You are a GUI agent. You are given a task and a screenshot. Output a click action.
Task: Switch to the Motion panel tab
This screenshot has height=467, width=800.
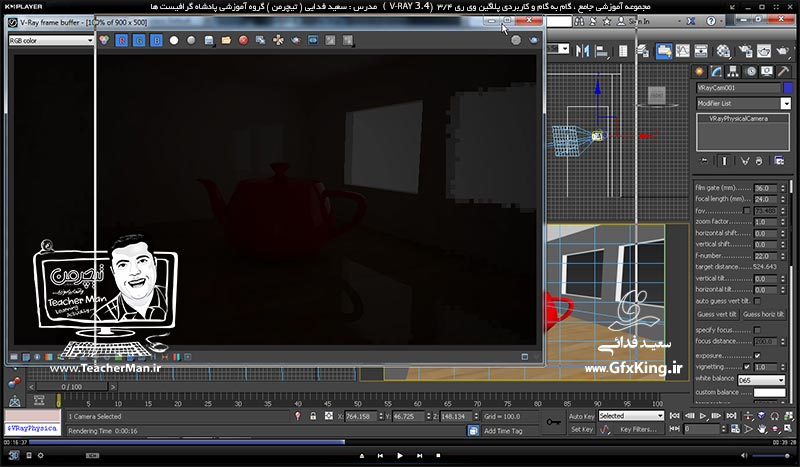pyautogui.click(x=751, y=71)
